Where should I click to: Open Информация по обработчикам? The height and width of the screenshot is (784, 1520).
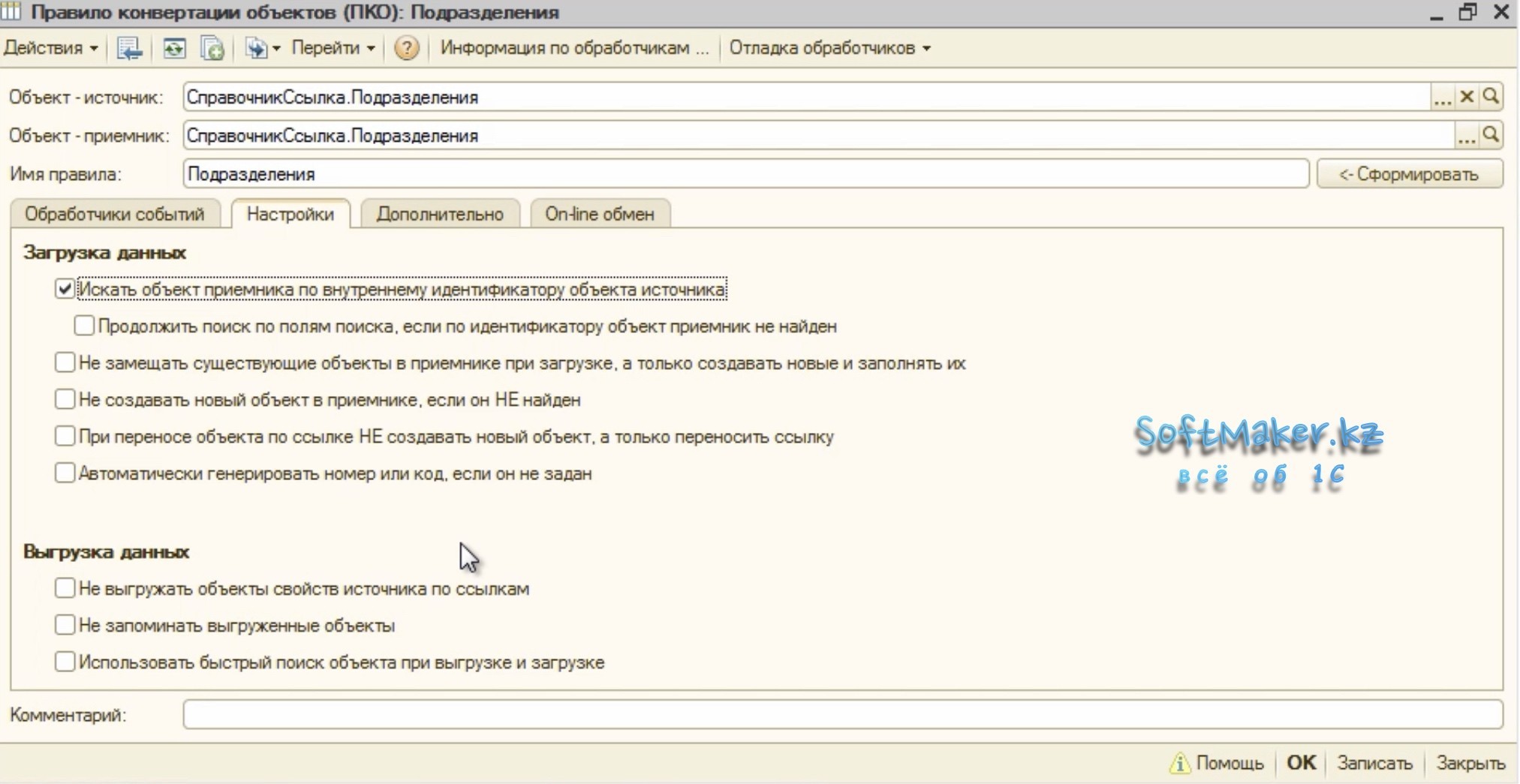(574, 48)
